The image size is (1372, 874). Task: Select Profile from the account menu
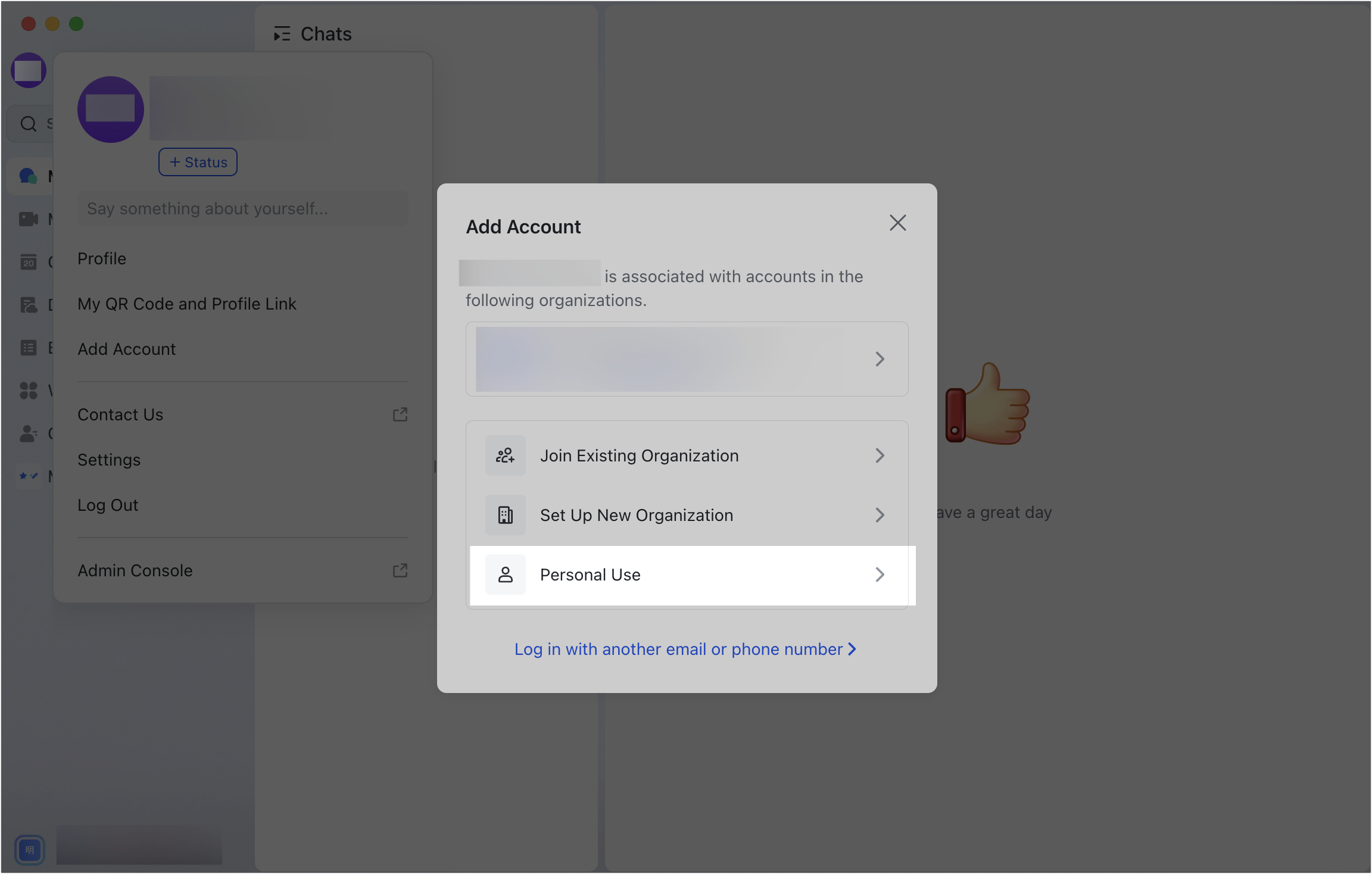pyautogui.click(x=102, y=258)
